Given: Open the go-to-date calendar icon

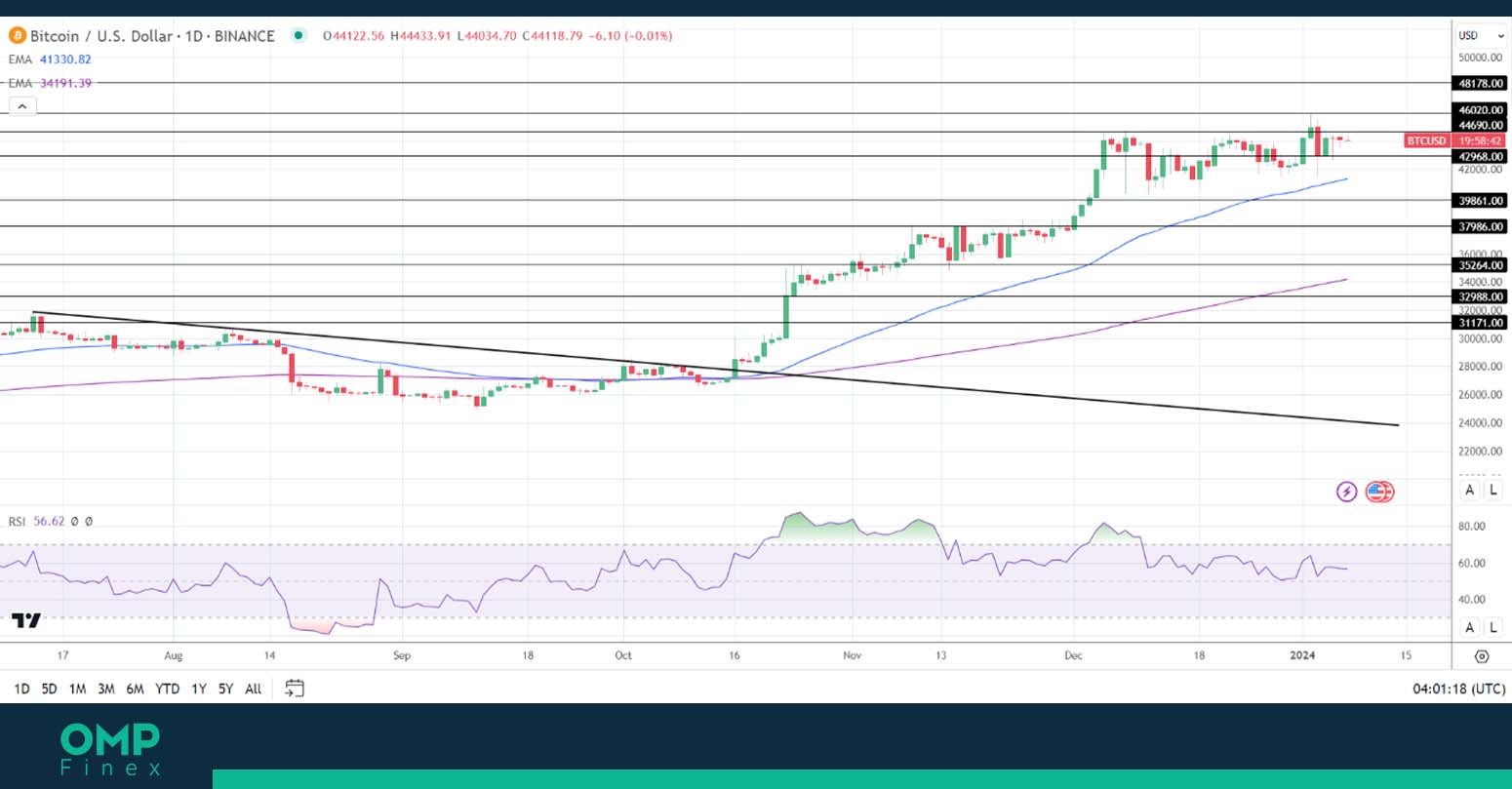Looking at the screenshot, I should tap(295, 689).
